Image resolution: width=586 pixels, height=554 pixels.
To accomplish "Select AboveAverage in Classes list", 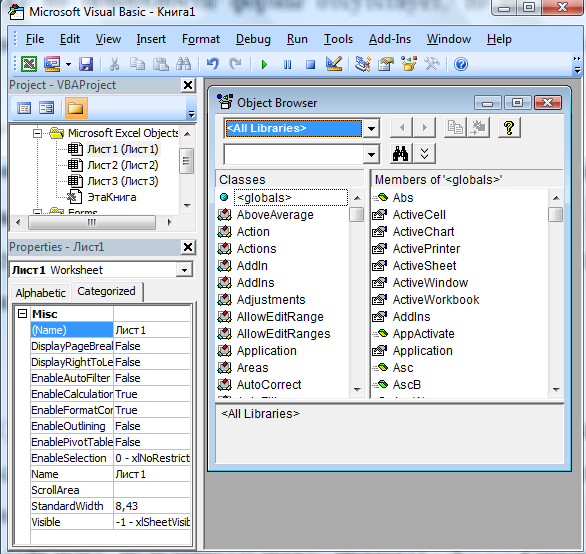I will [x=275, y=215].
